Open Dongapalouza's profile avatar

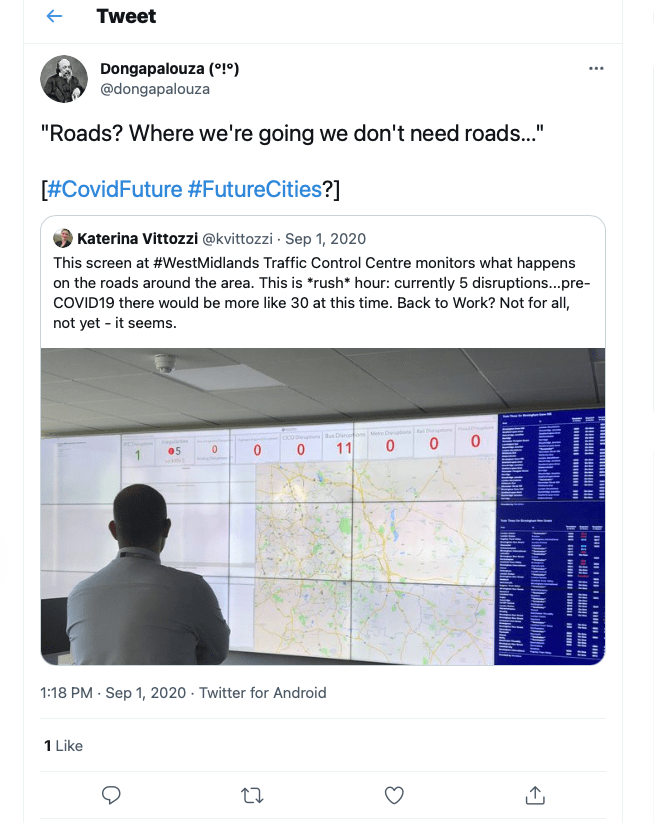click(x=64, y=79)
